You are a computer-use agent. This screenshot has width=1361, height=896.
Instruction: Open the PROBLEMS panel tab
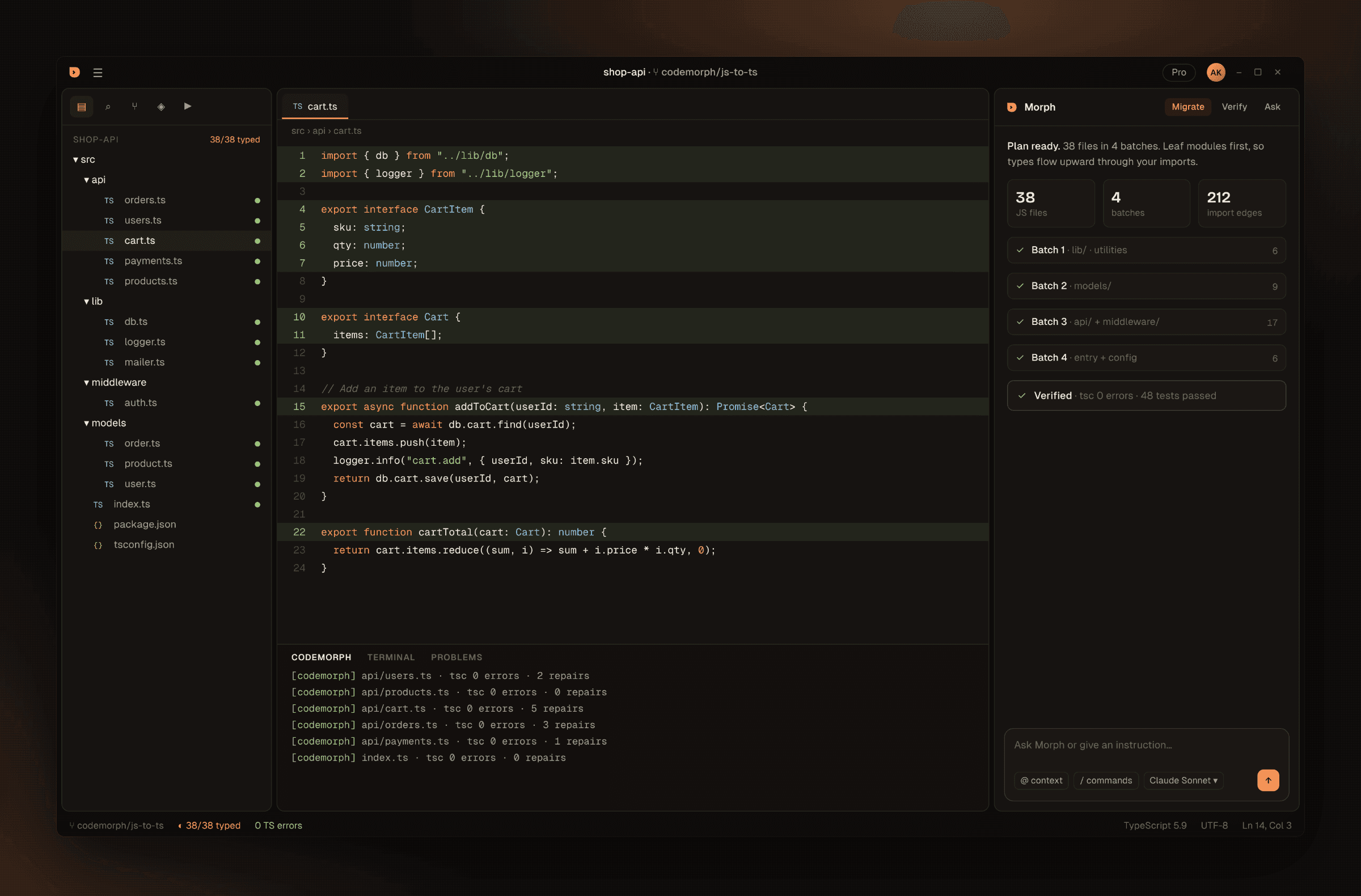tap(457, 657)
